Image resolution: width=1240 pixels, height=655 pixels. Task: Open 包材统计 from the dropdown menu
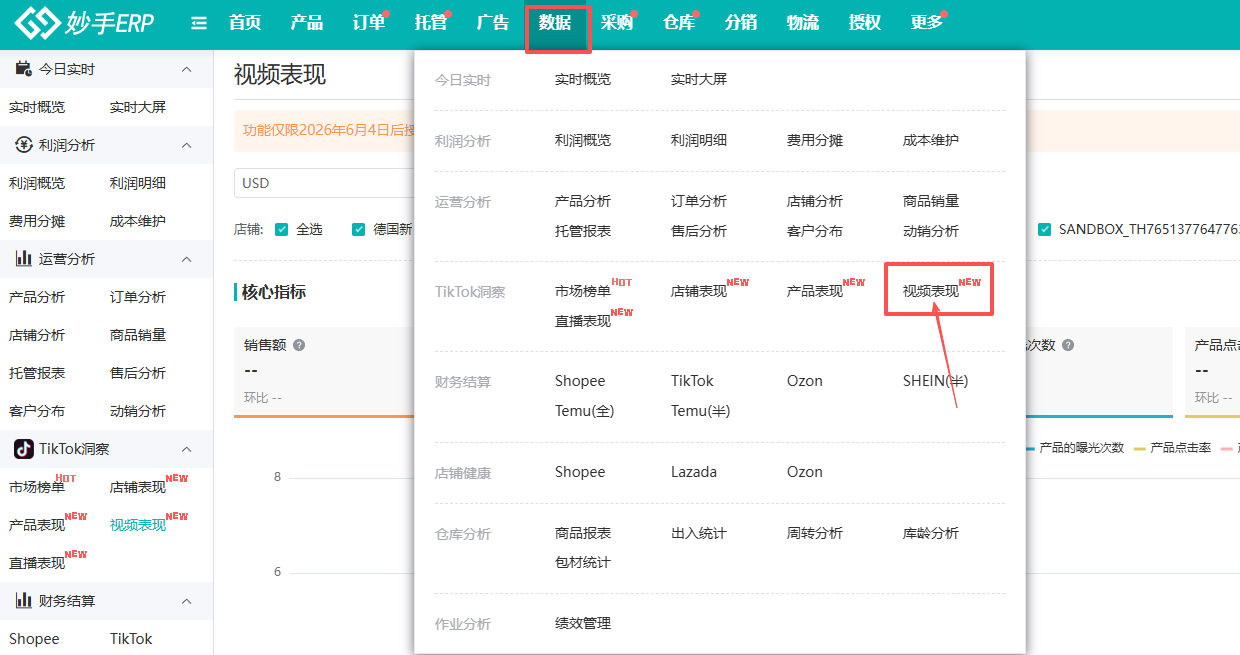coord(583,562)
